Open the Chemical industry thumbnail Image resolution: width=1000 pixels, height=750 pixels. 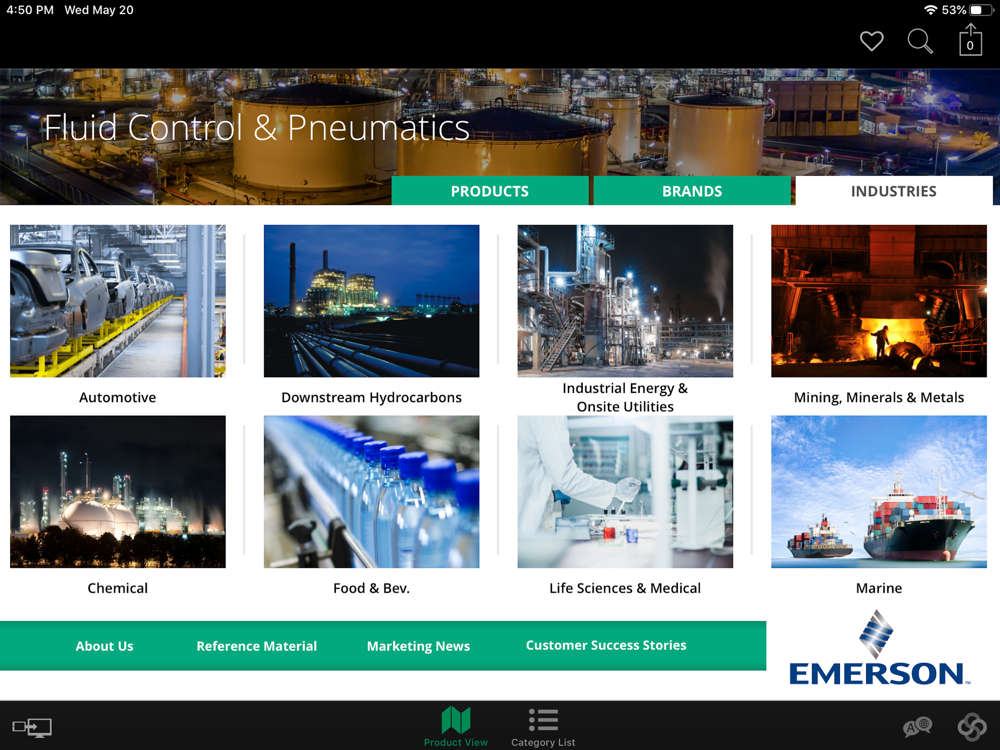(118, 492)
